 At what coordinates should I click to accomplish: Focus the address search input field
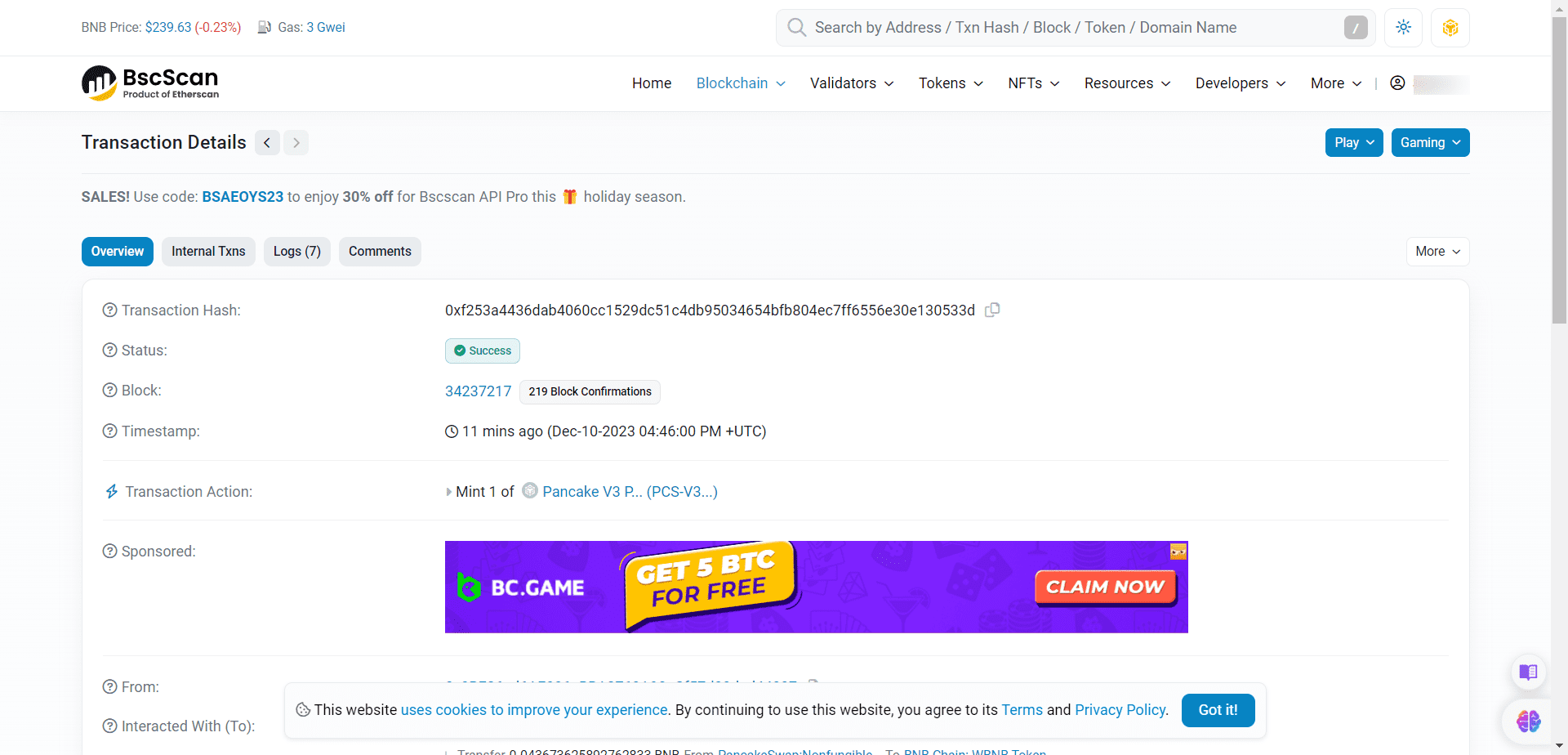1074,28
